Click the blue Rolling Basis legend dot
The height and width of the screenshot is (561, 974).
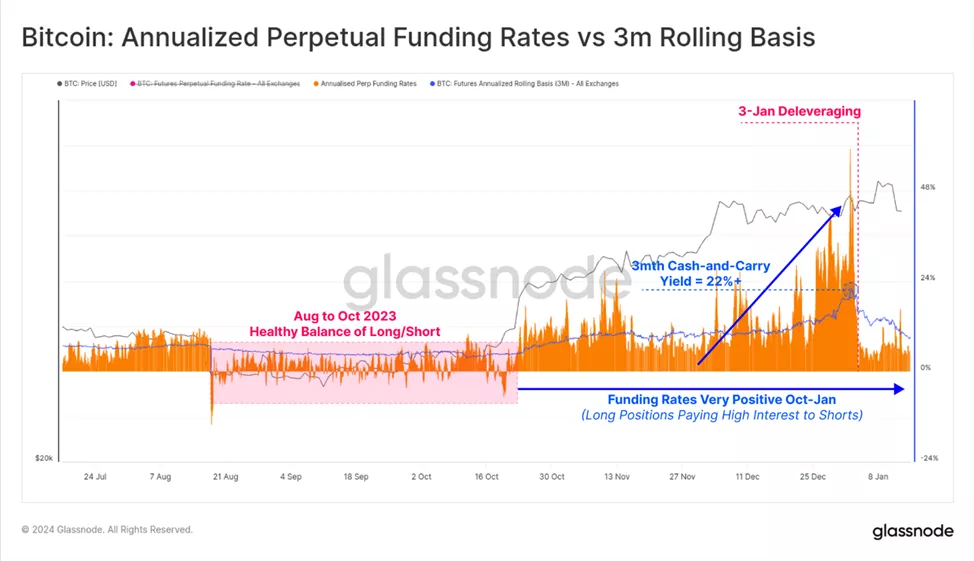click(431, 84)
